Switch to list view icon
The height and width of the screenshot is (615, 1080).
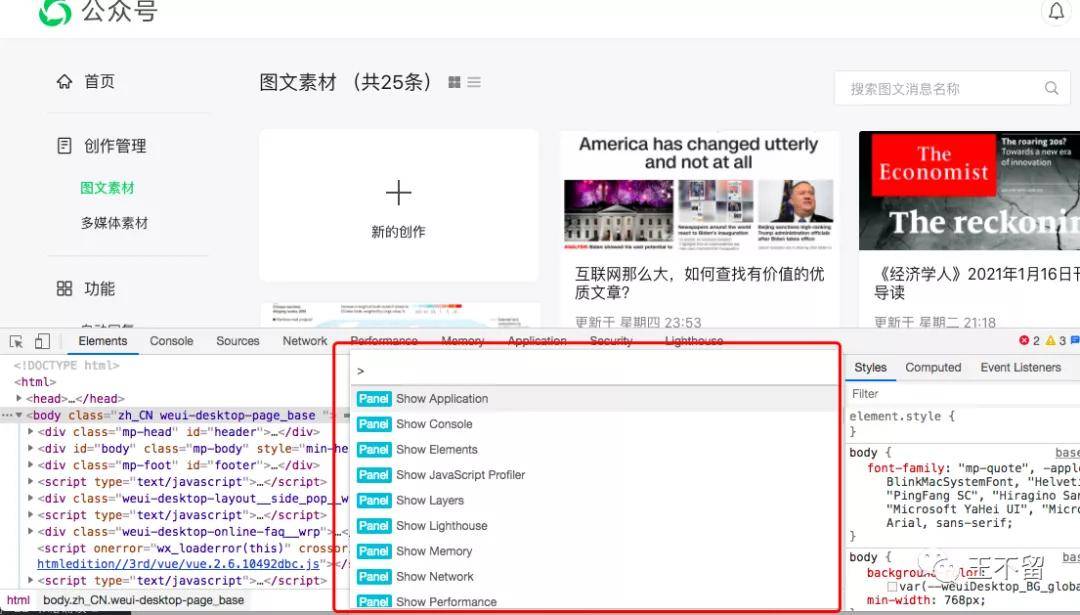pos(474,82)
